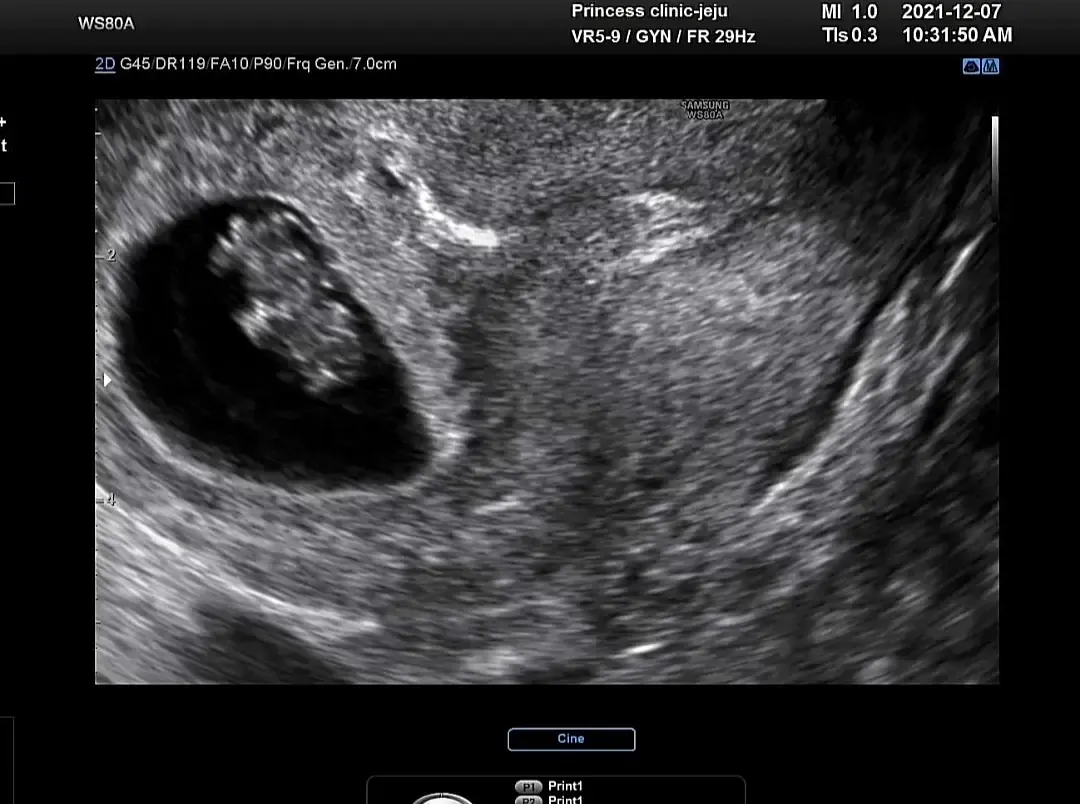
Task: Click the 'VR5-9 / GYN / FR 29Hz' probe info
Action: point(663,37)
